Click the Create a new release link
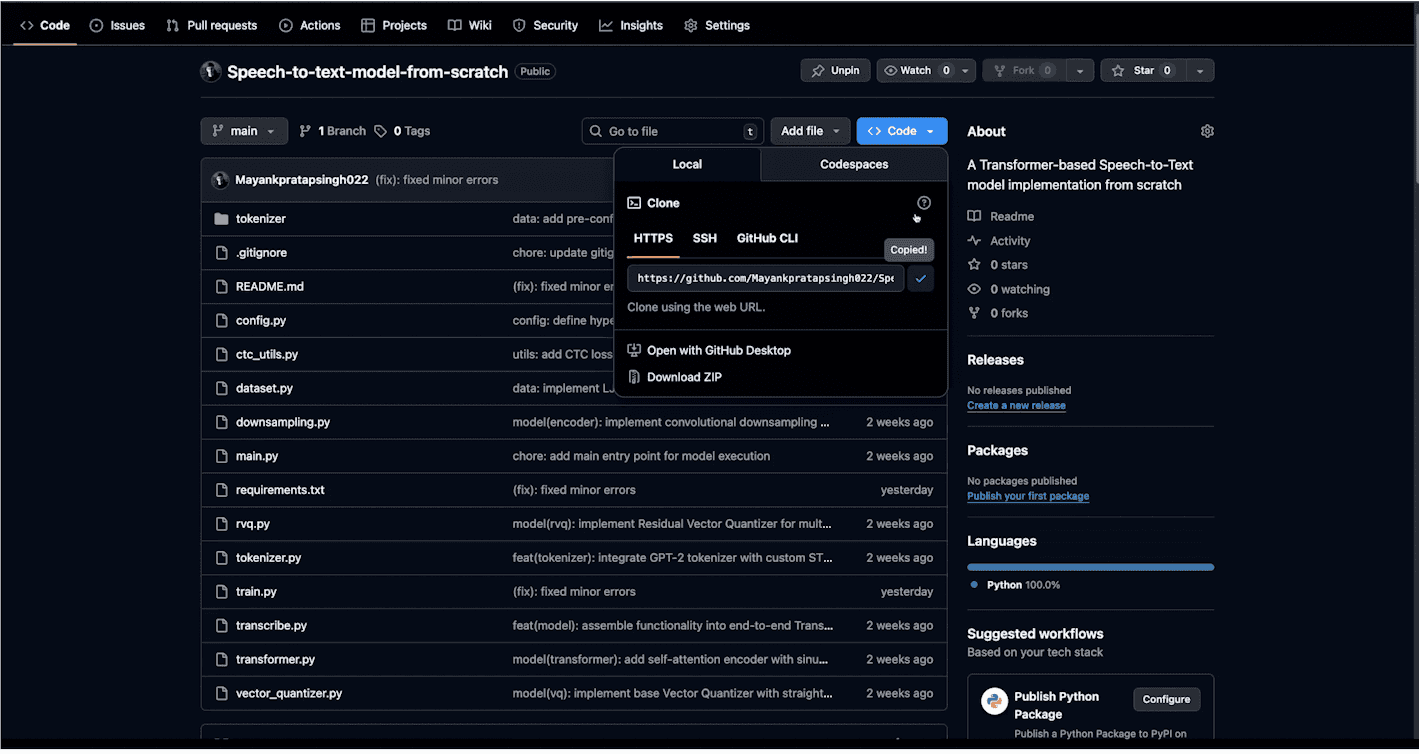The height and width of the screenshot is (754, 1419). coord(1016,405)
